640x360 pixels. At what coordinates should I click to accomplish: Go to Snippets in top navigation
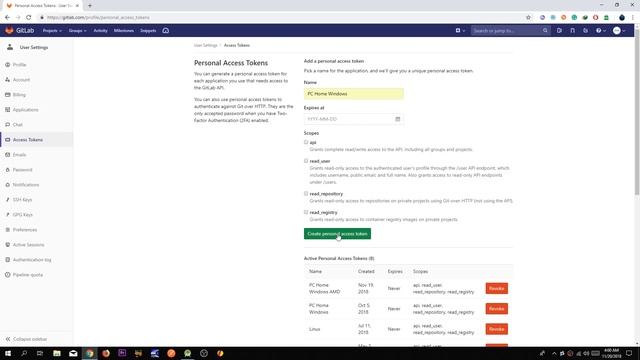pyautogui.click(x=148, y=31)
